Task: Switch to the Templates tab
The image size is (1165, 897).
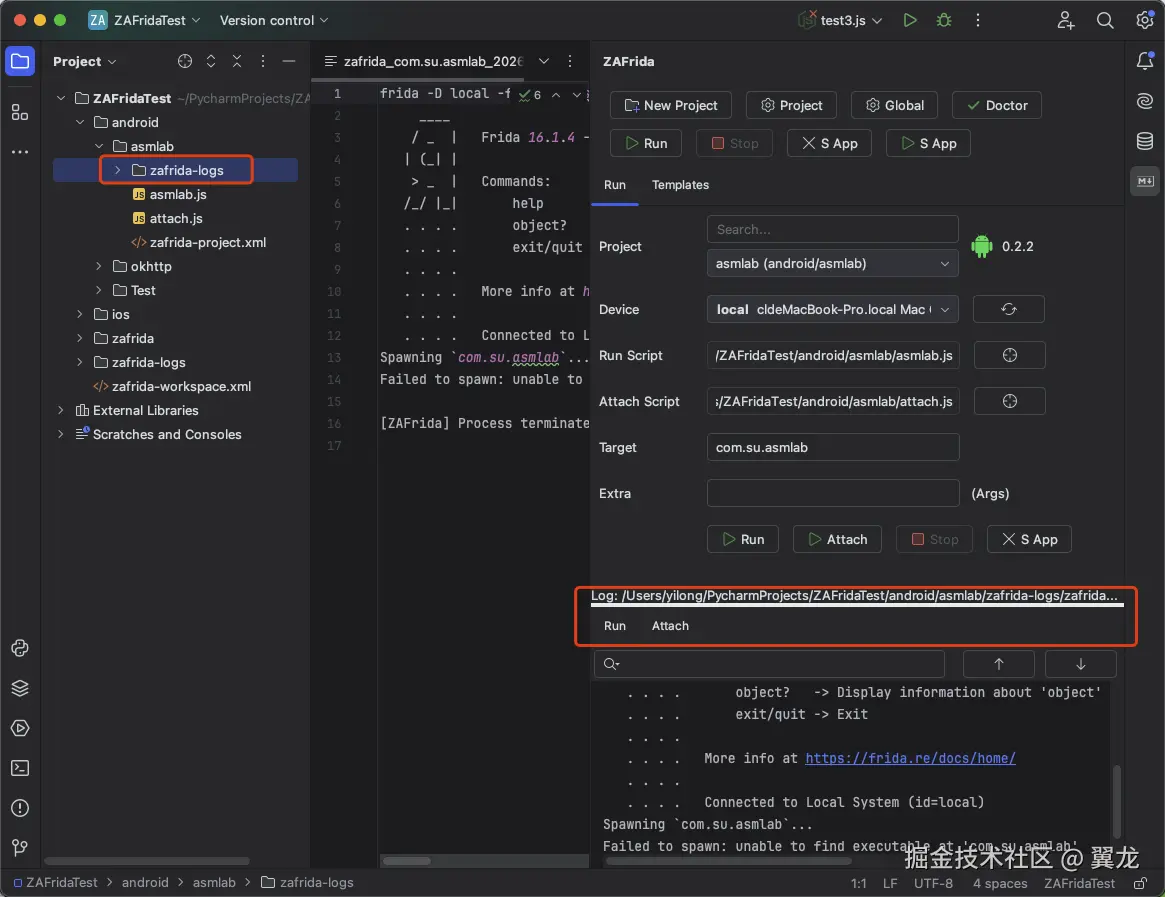Action: (x=680, y=185)
